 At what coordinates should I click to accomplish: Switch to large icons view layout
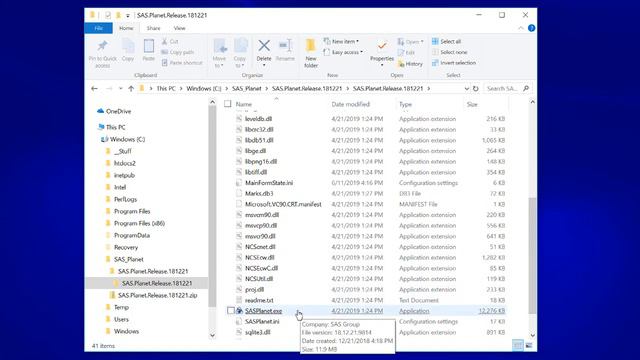point(529,346)
